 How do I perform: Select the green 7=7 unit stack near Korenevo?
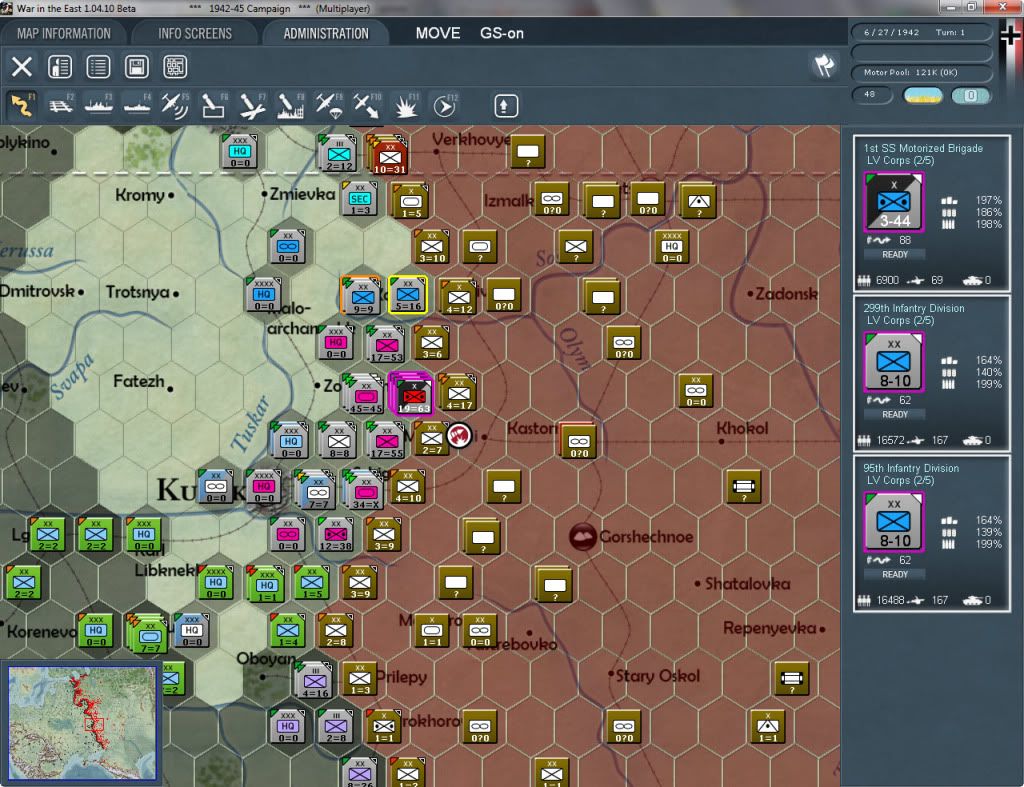[x=149, y=634]
